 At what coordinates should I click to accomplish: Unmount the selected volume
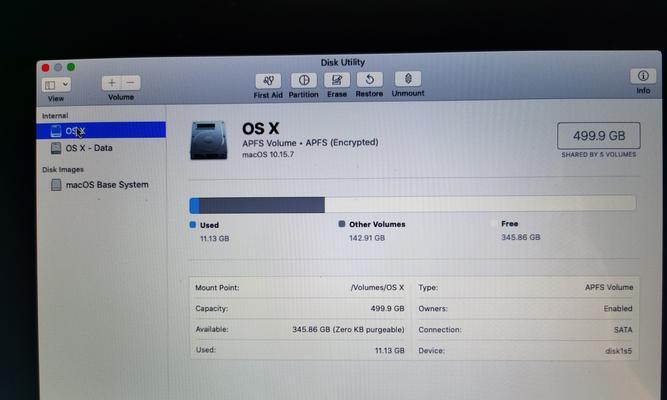(x=408, y=79)
